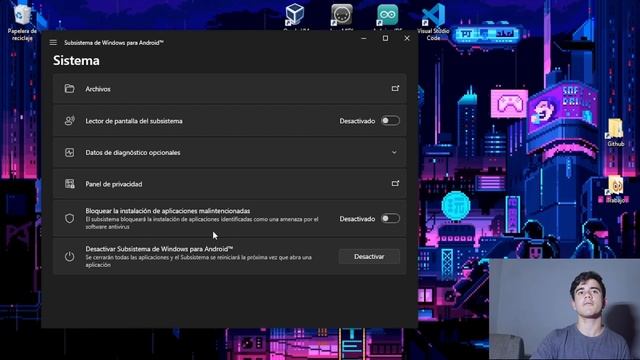
Task: Click the Sistema page heading
Action: [76, 60]
